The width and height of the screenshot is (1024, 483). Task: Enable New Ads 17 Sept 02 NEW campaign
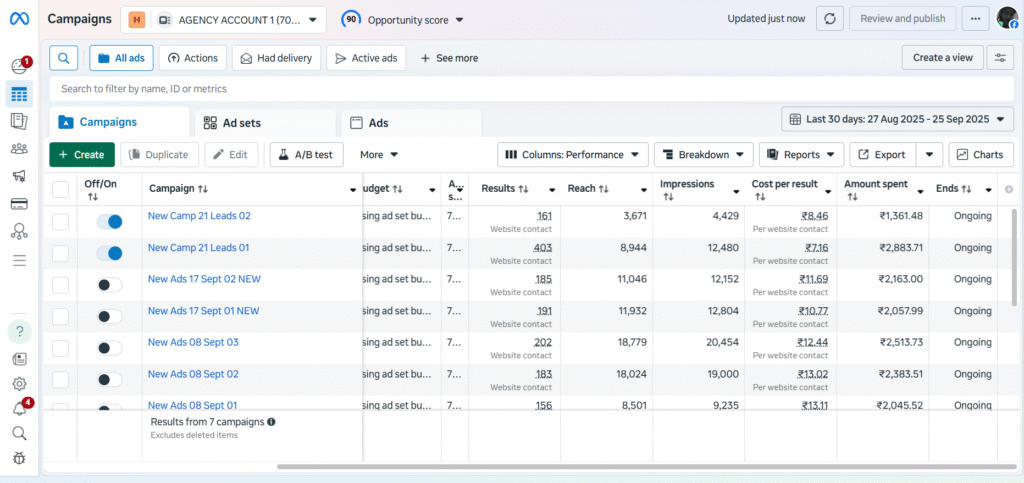(x=109, y=285)
